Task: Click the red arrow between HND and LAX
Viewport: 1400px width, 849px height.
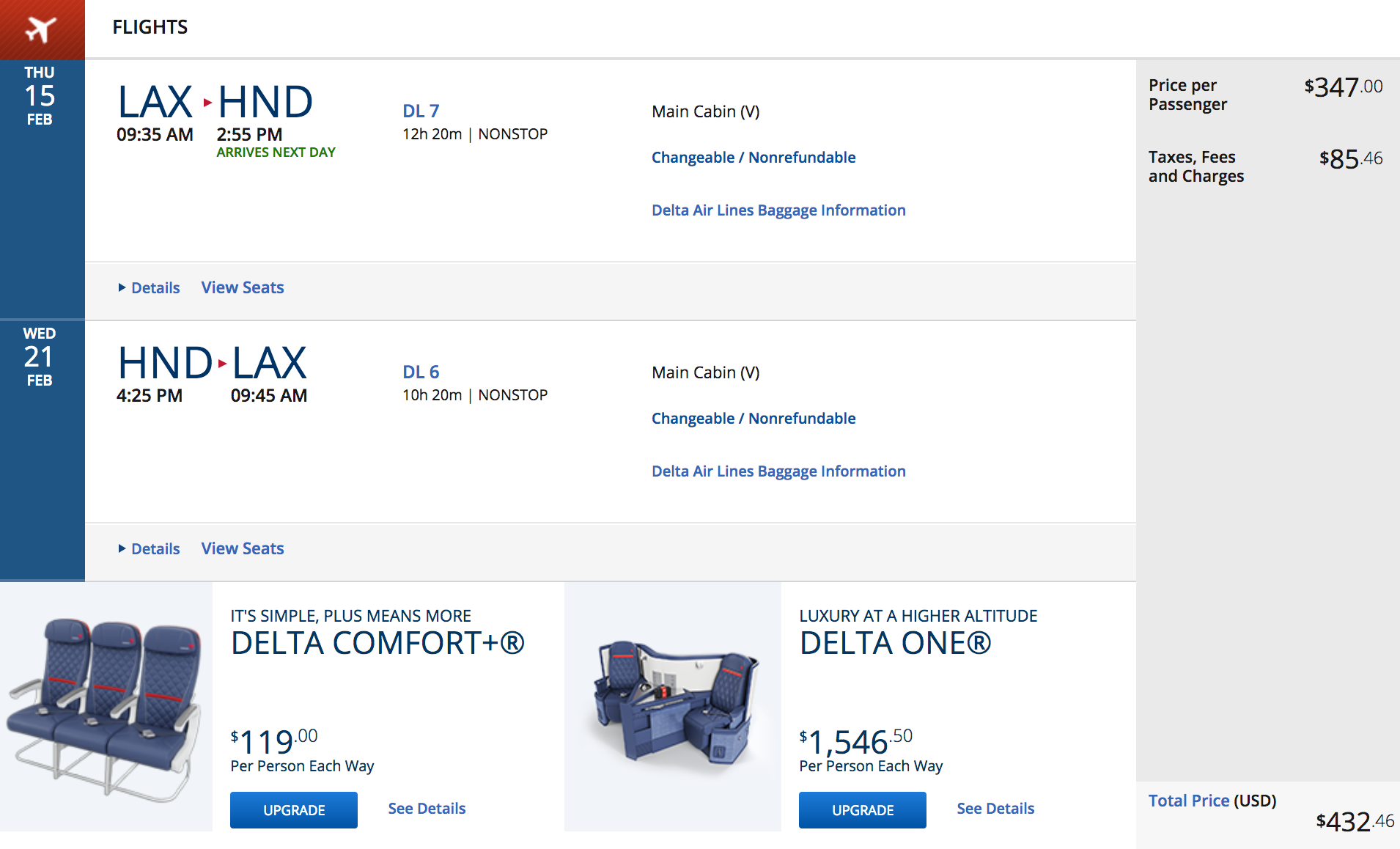Action: (222, 364)
